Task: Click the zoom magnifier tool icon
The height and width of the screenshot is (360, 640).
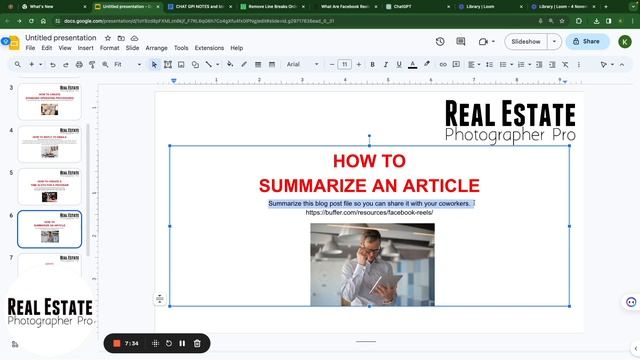Action: (105, 64)
